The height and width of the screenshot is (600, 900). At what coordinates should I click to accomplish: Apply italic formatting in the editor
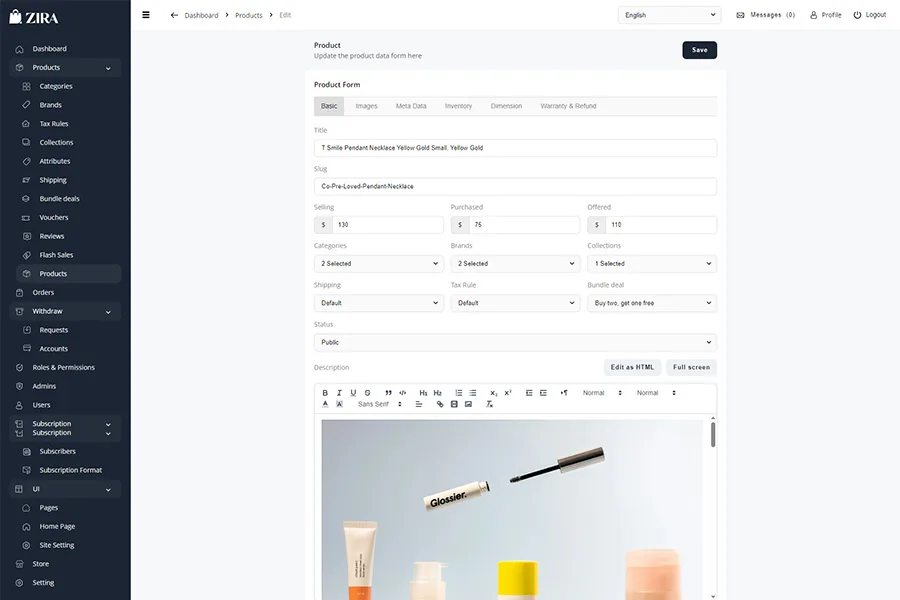pos(339,393)
